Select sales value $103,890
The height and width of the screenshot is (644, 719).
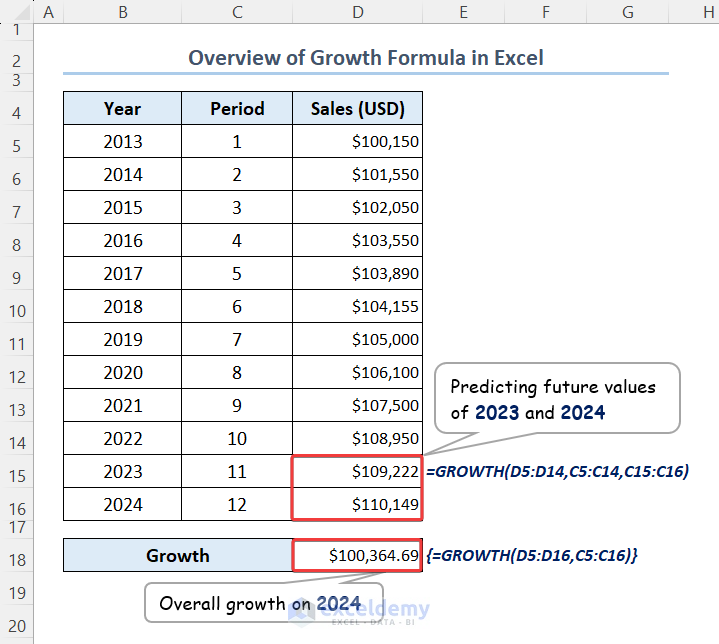[358, 273]
